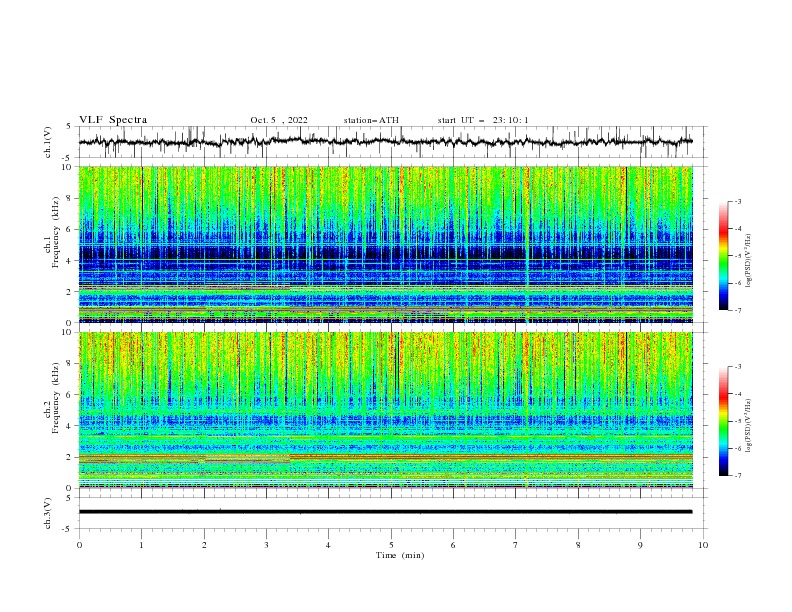Click the "Time (min)" axis label
This screenshot has height=612, width=792.
400,555
